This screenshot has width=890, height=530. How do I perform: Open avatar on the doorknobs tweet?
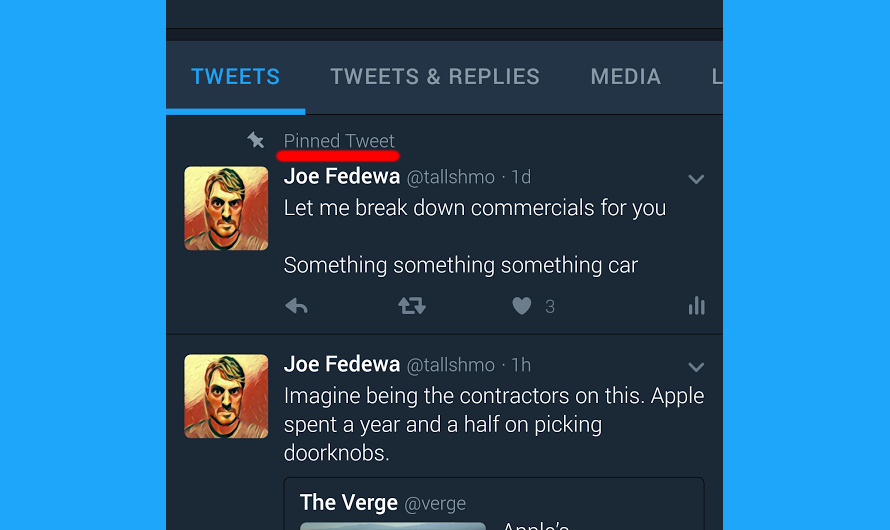coord(226,396)
